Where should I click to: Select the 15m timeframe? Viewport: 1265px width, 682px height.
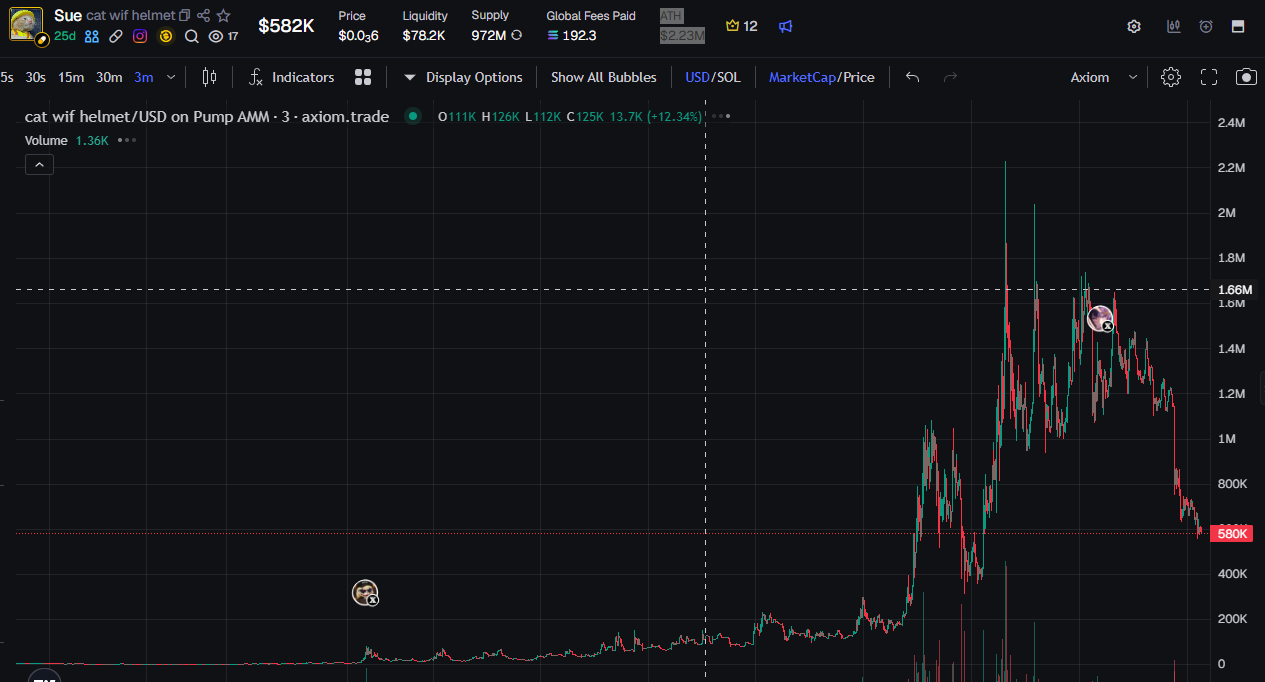tap(71, 77)
